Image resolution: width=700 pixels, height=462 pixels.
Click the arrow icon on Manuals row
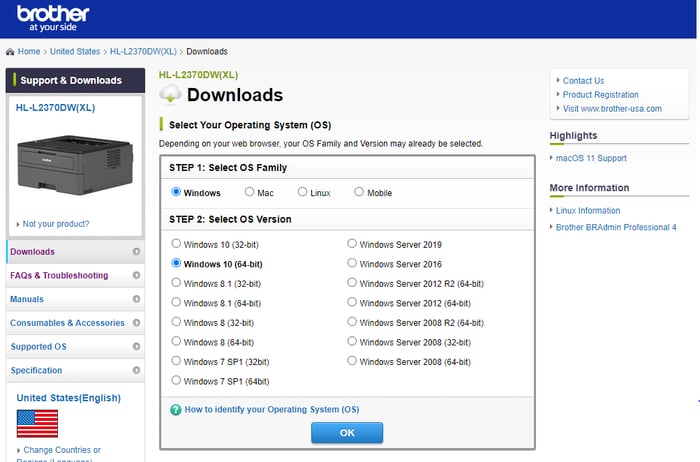(136, 299)
